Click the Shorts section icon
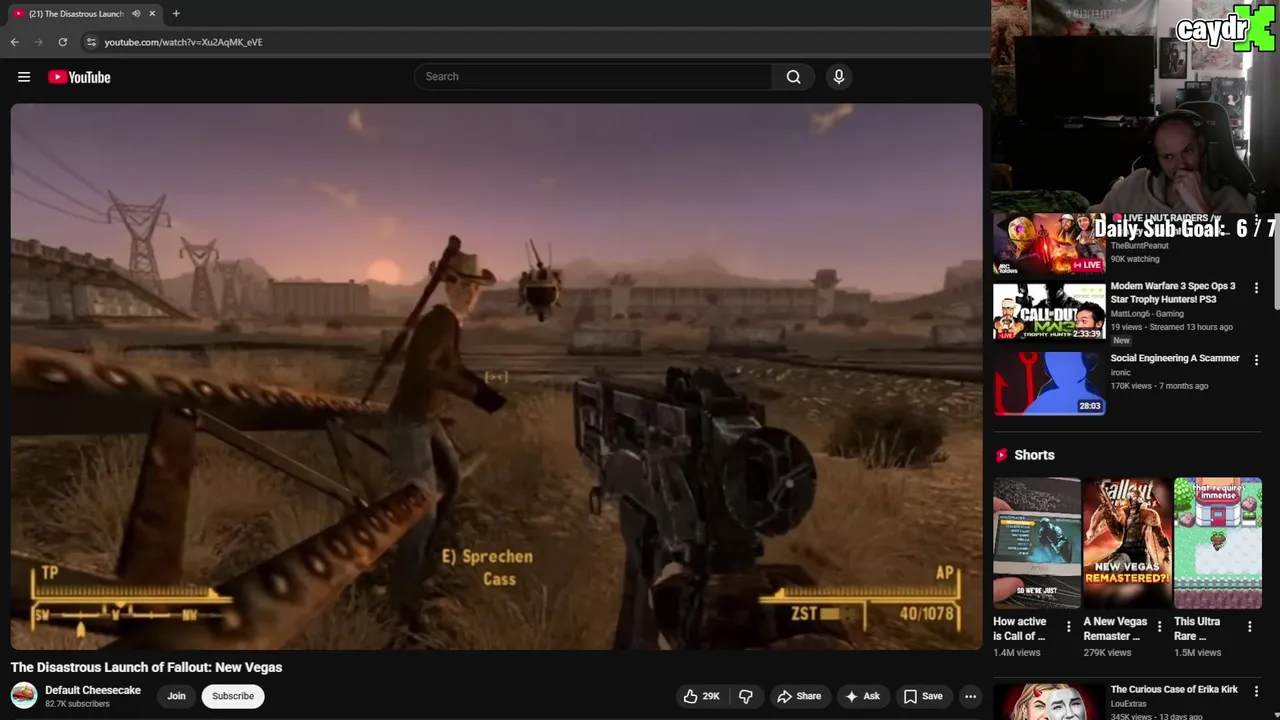The width and height of the screenshot is (1280, 720). [x=1001, y=455]
